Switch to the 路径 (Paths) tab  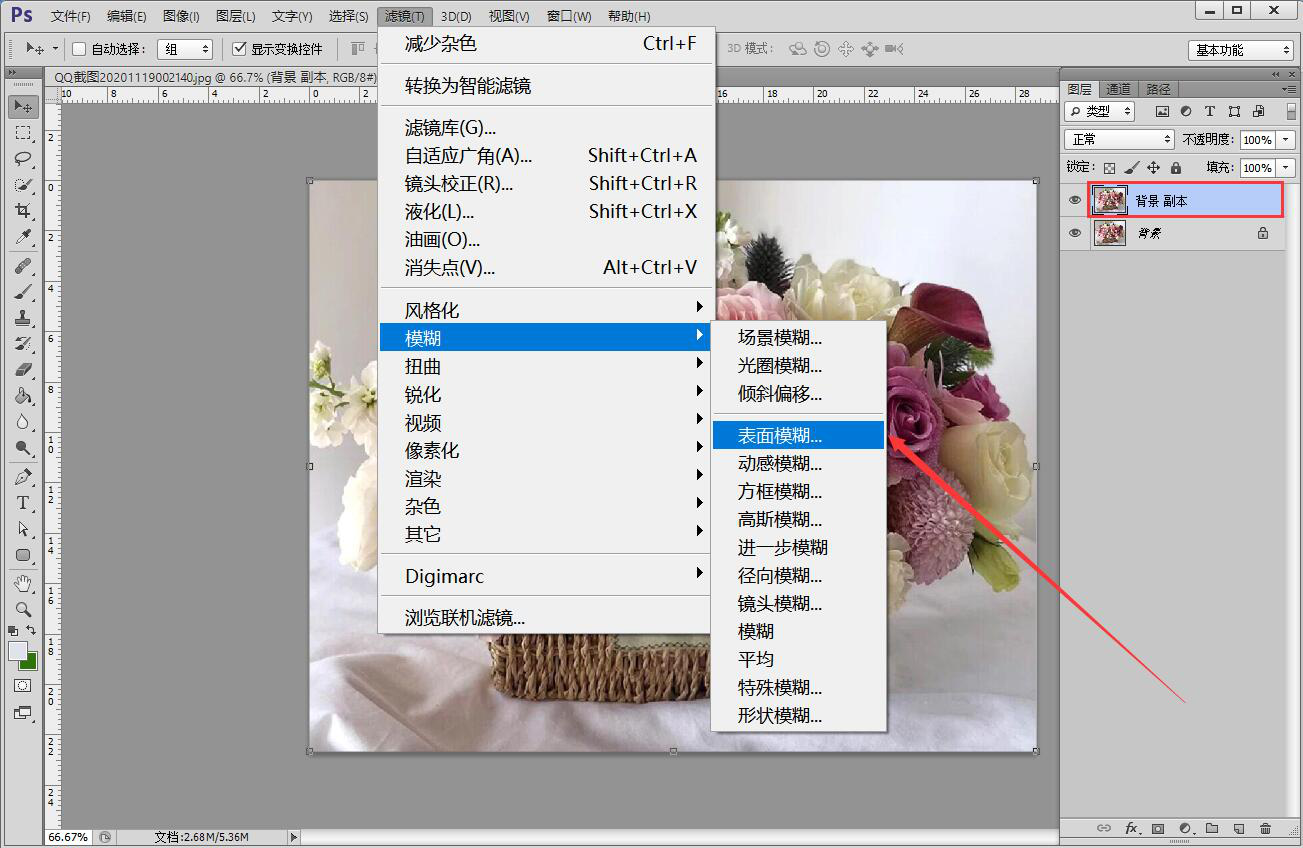point(1158,89)
